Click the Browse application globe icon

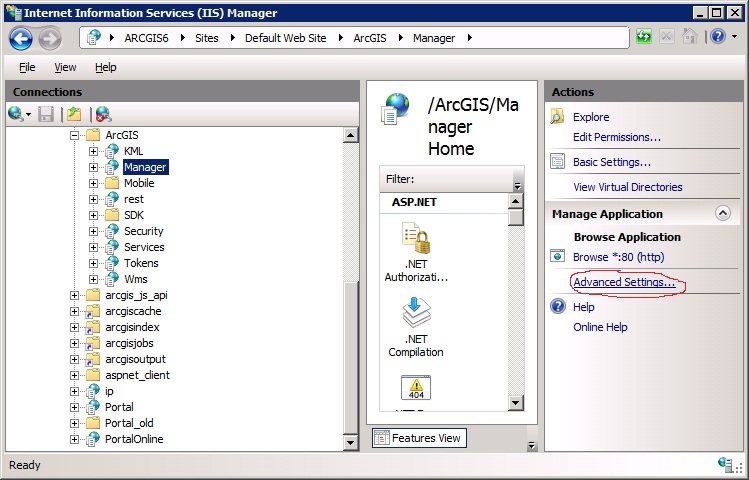tap(557, 256)
